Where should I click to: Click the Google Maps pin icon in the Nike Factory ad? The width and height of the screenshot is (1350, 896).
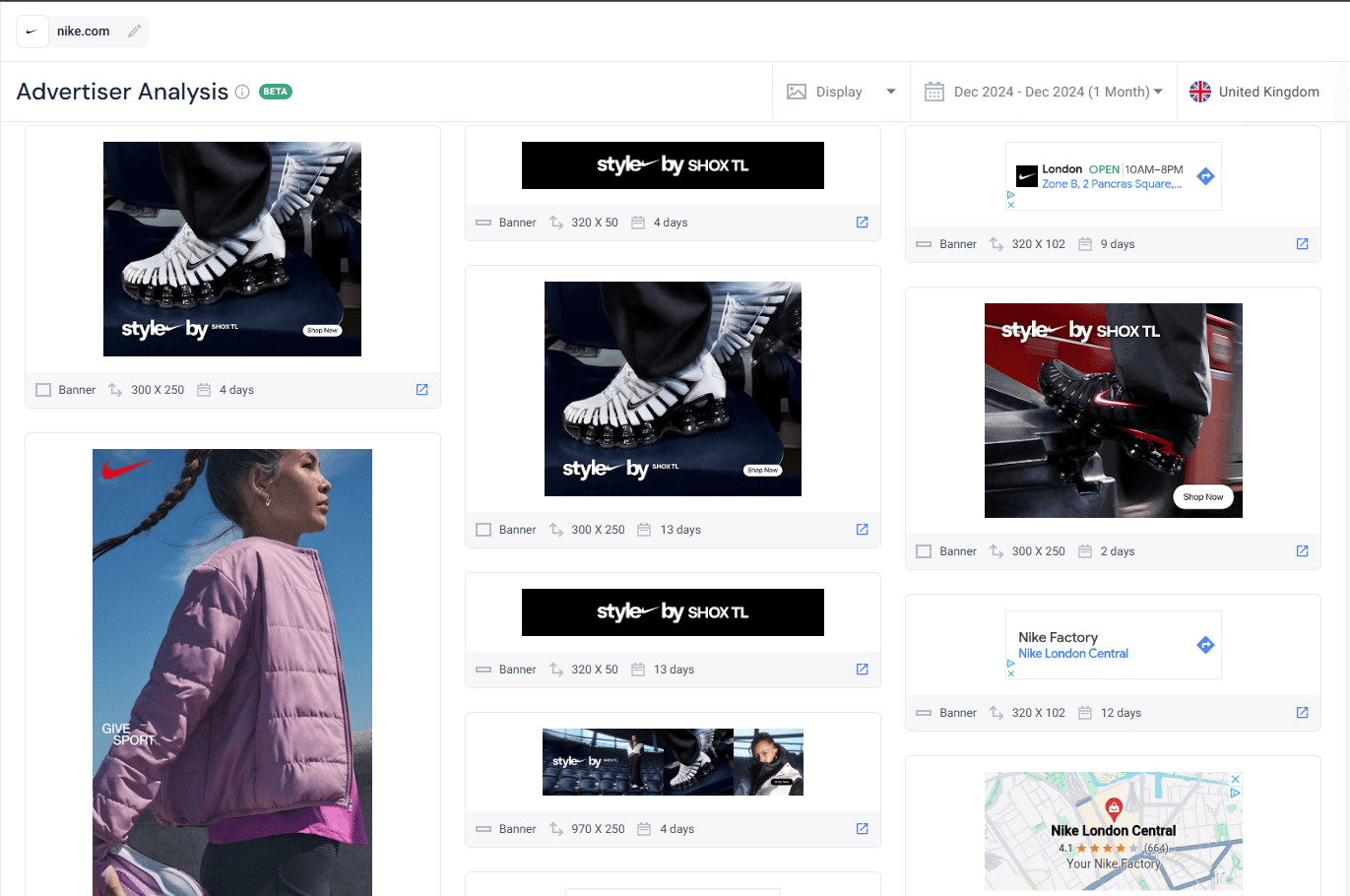coord(1205,645)
